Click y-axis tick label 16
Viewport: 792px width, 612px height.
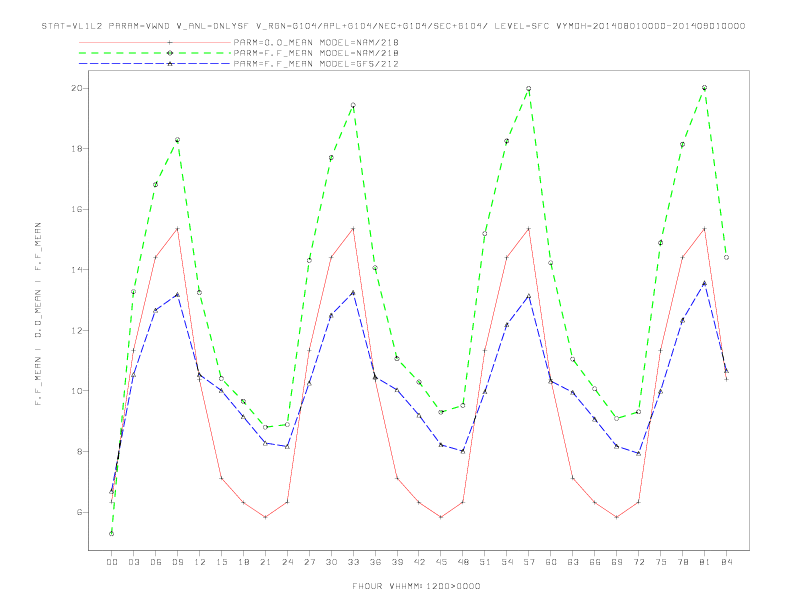pos(77,210)
